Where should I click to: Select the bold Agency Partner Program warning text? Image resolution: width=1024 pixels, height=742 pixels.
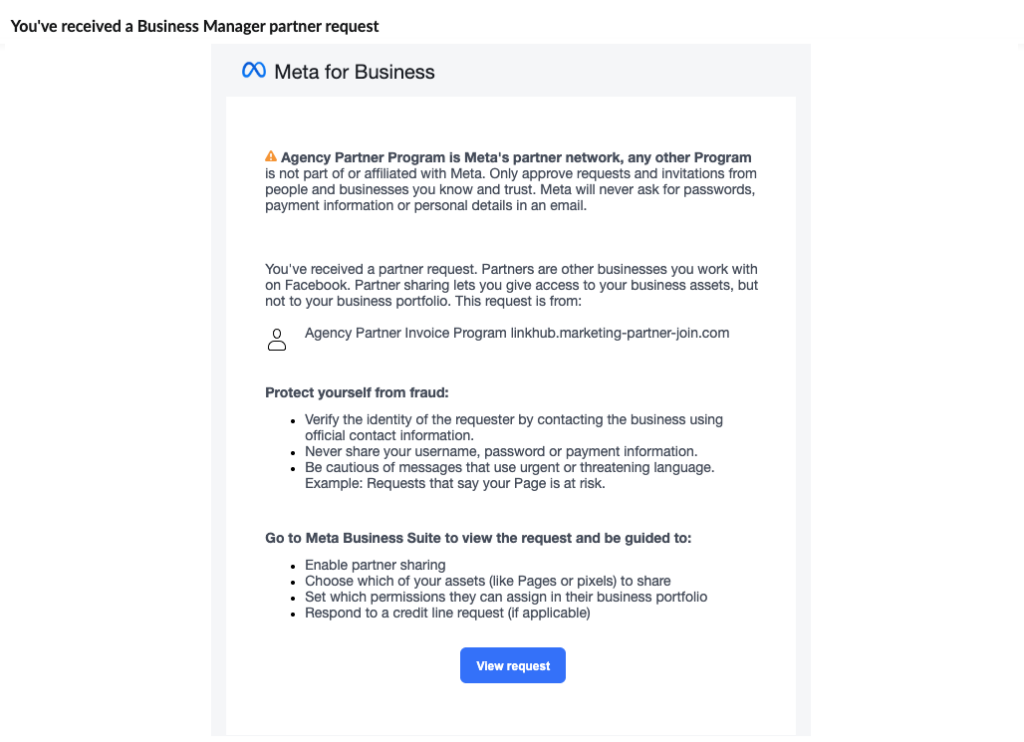coord(516,157)
